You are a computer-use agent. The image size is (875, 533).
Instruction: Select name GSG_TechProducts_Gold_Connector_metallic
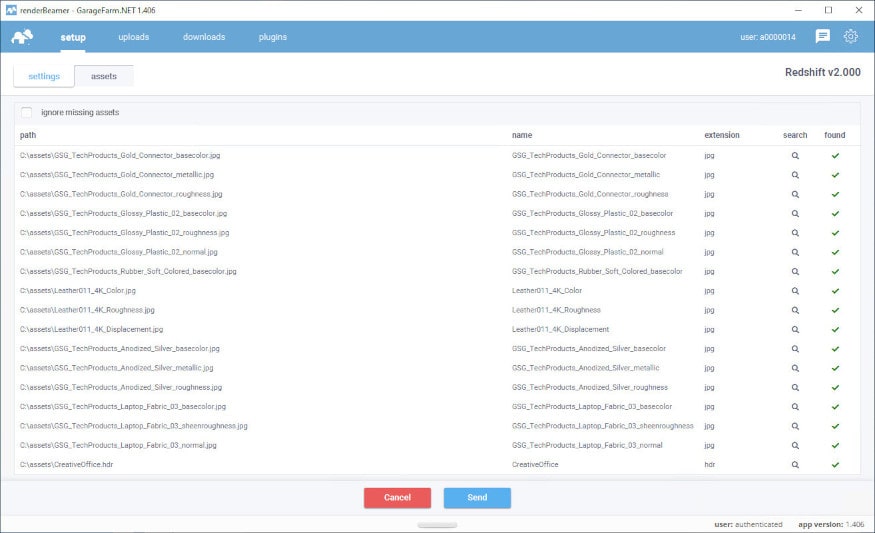586,175
